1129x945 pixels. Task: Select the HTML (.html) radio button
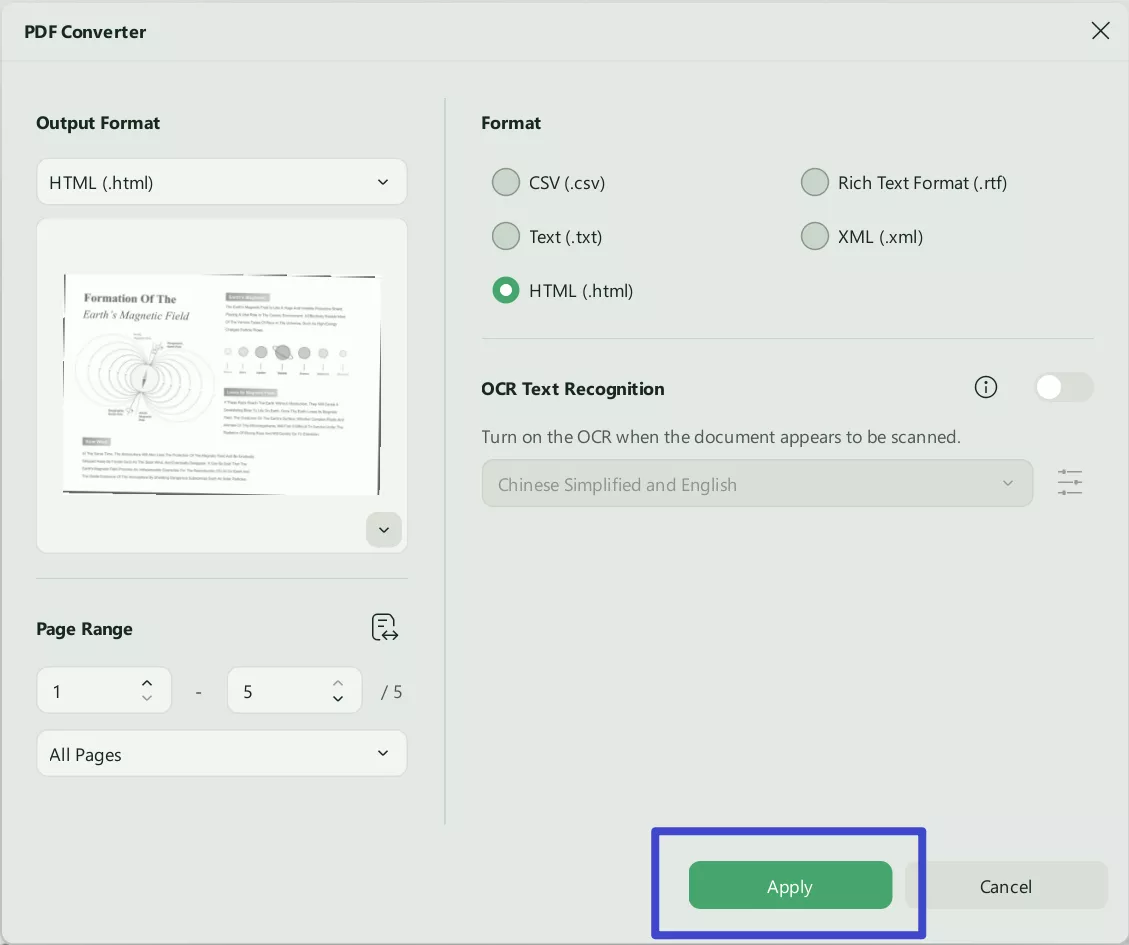tap(506, 291)
